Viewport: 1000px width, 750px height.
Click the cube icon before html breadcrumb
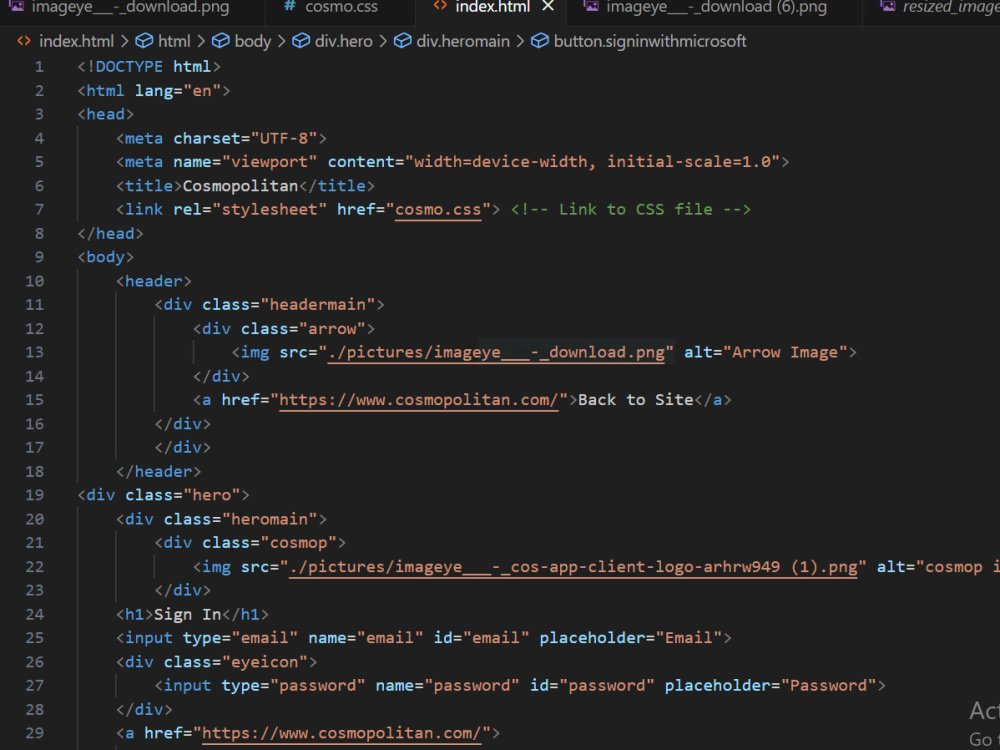pos(144,41)
